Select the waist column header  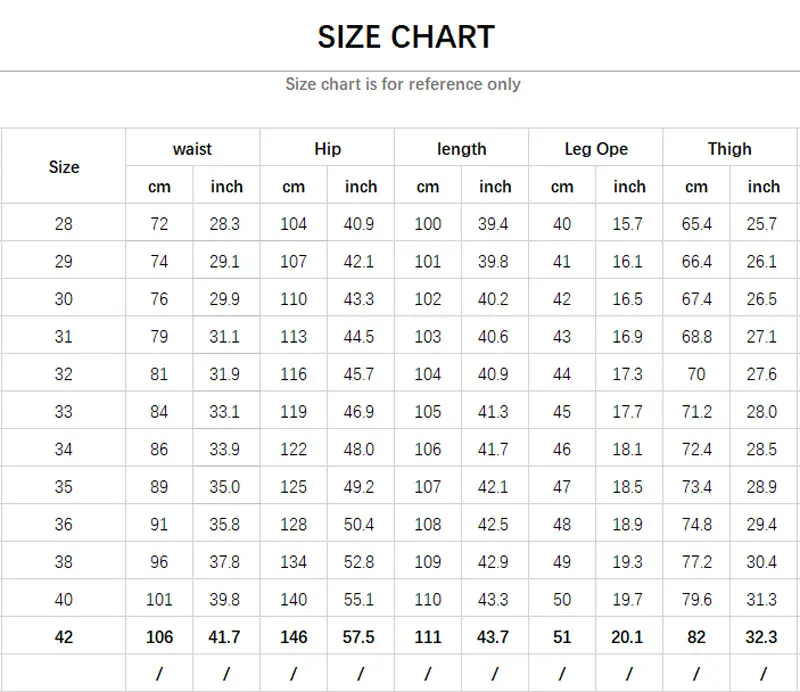[192, 148]
